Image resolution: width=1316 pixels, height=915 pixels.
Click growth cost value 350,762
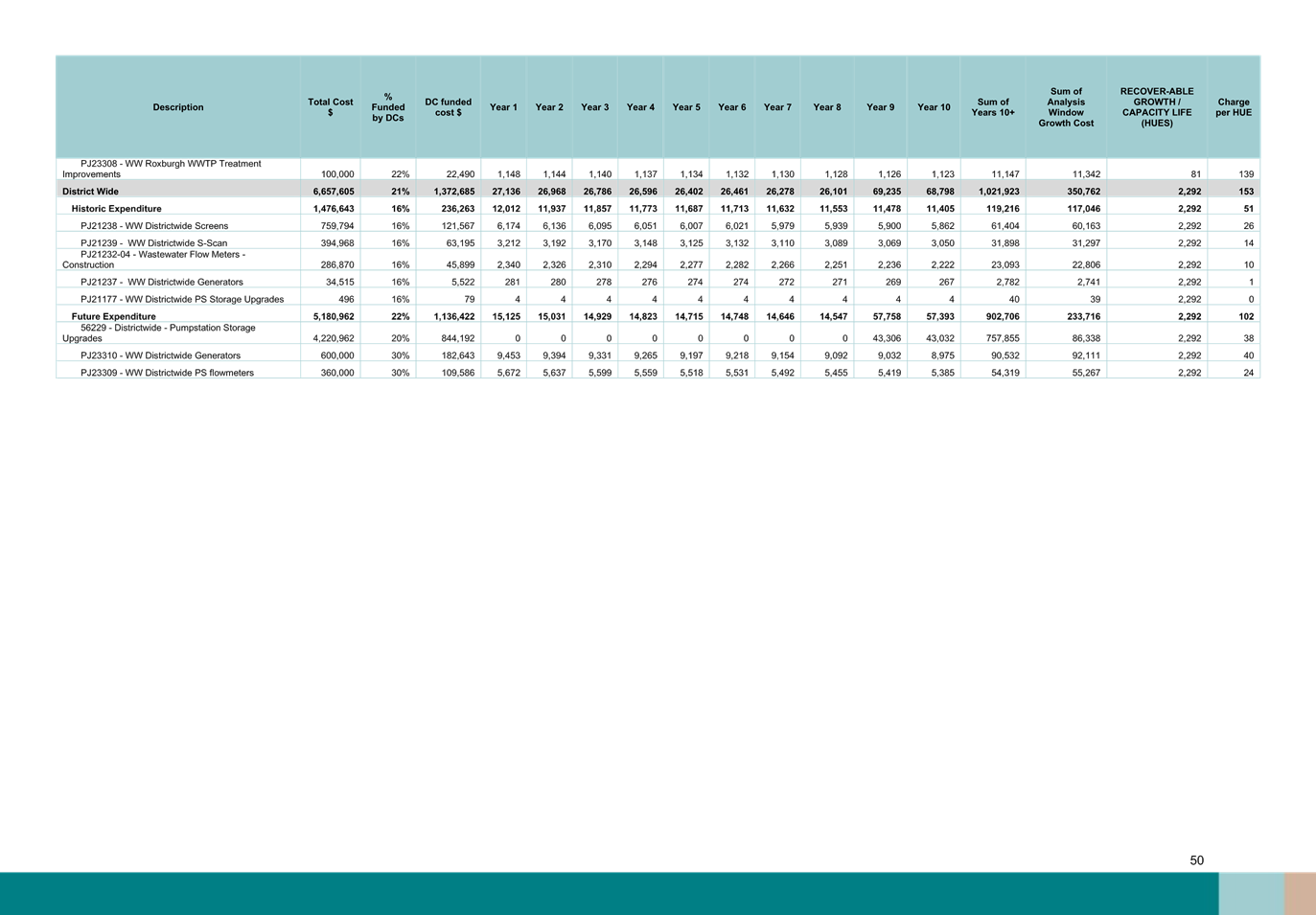point(1083,192)
